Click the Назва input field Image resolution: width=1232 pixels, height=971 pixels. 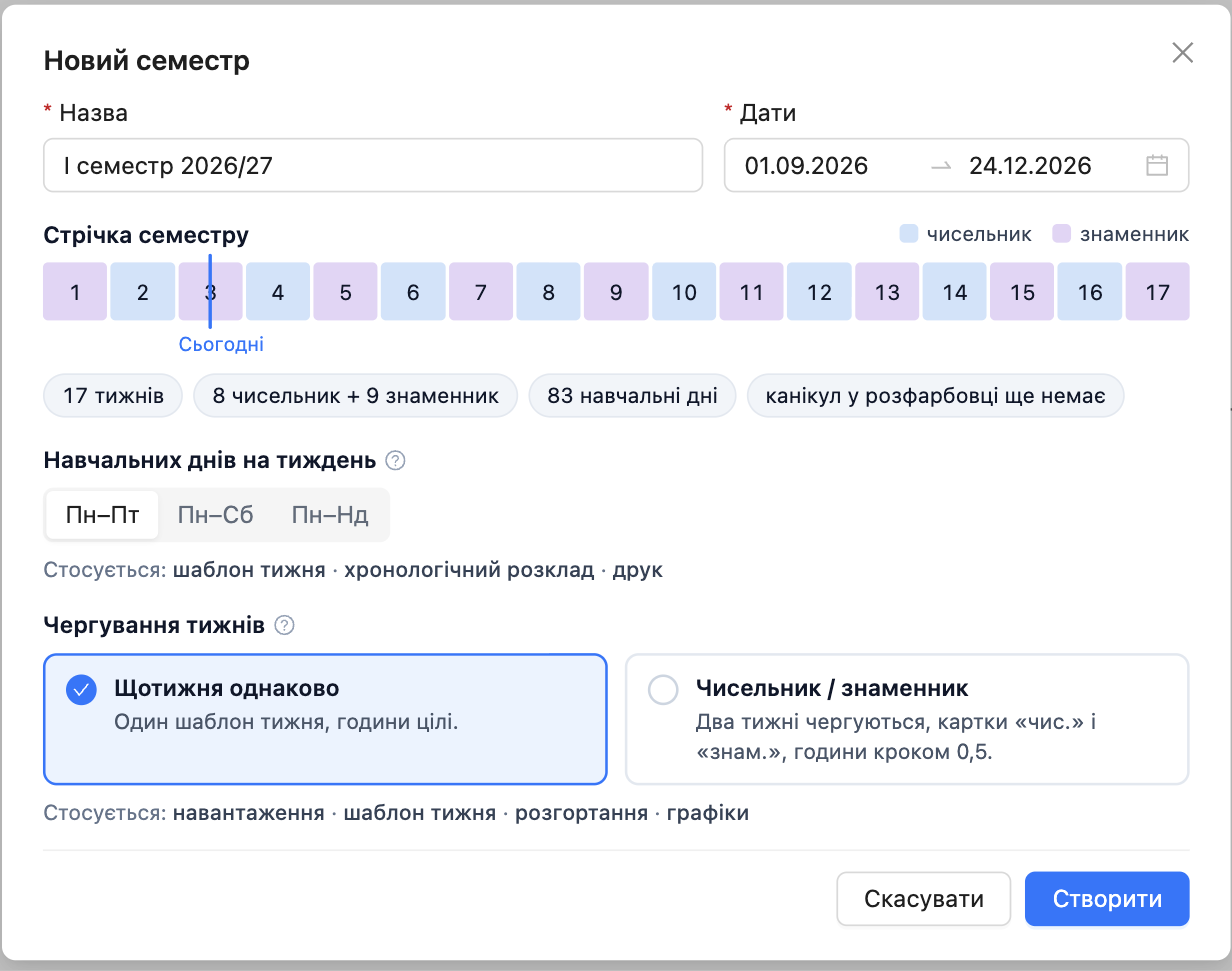pos(373,165)
